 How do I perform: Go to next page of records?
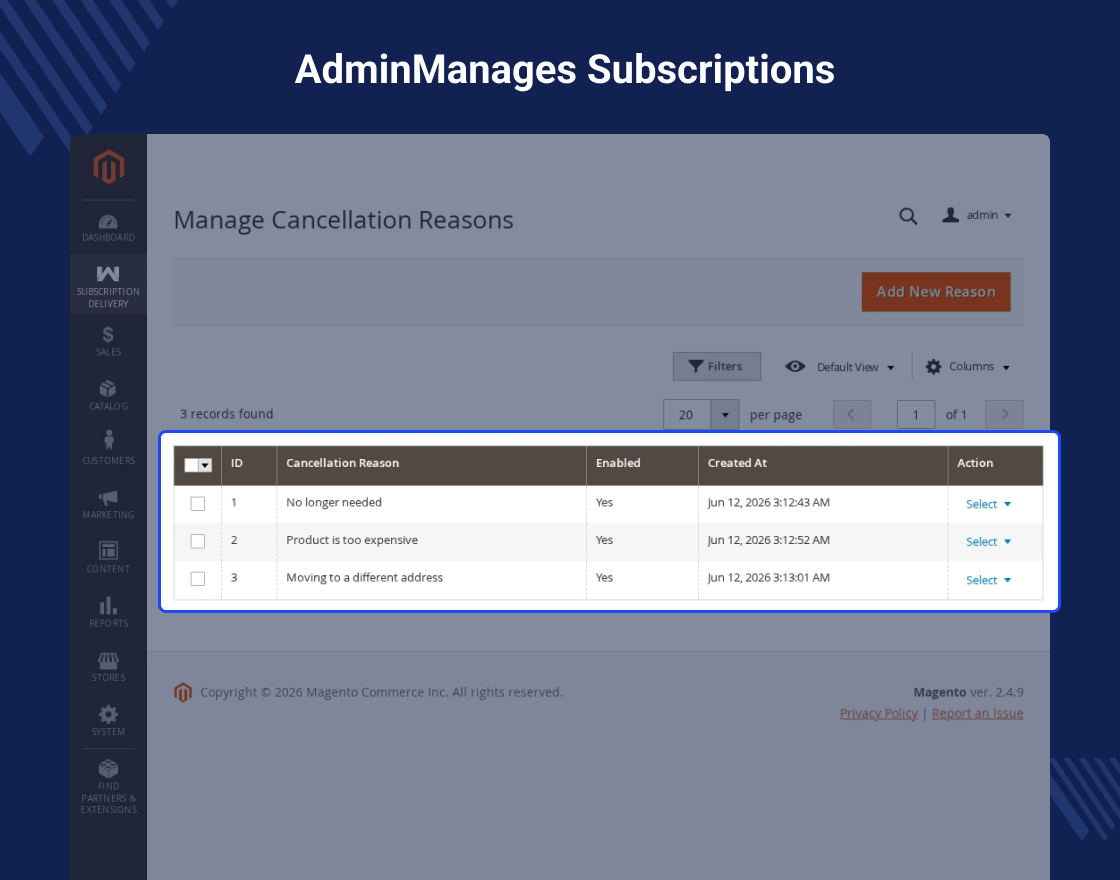click(x=1004, y=414)
